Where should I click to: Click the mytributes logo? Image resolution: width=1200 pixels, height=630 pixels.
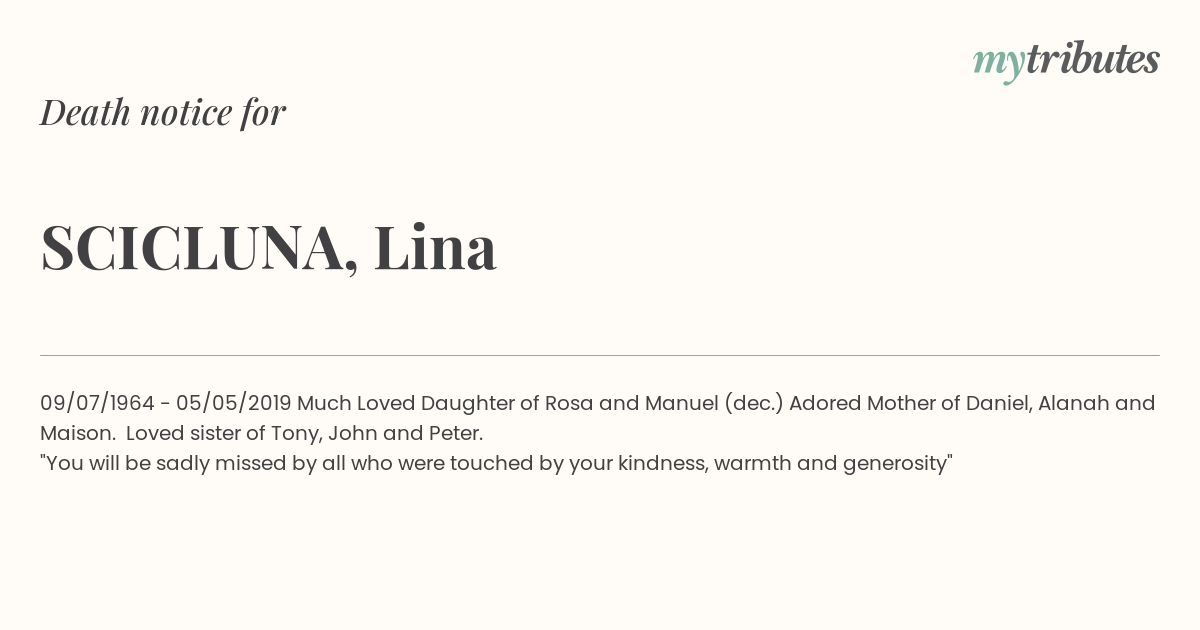pos(1066,62)
